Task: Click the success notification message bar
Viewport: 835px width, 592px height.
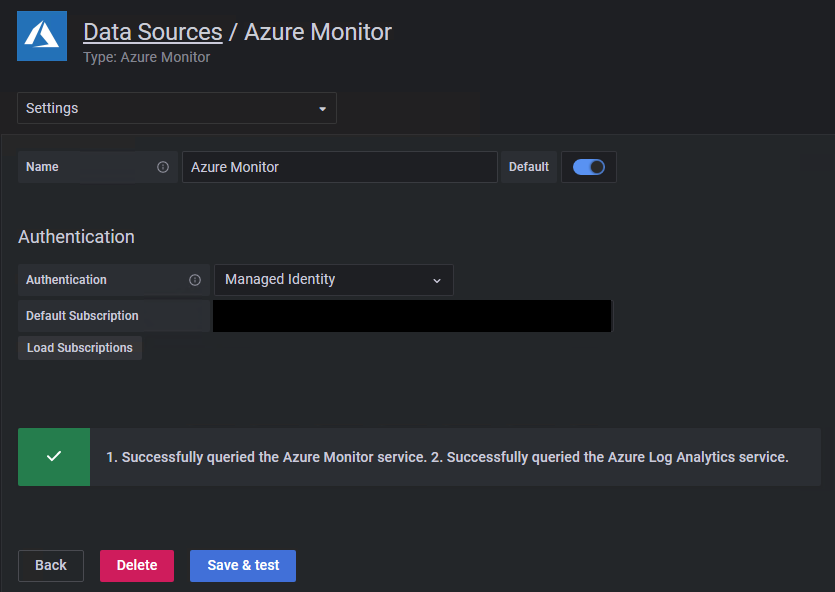Action: click(450, 457)
